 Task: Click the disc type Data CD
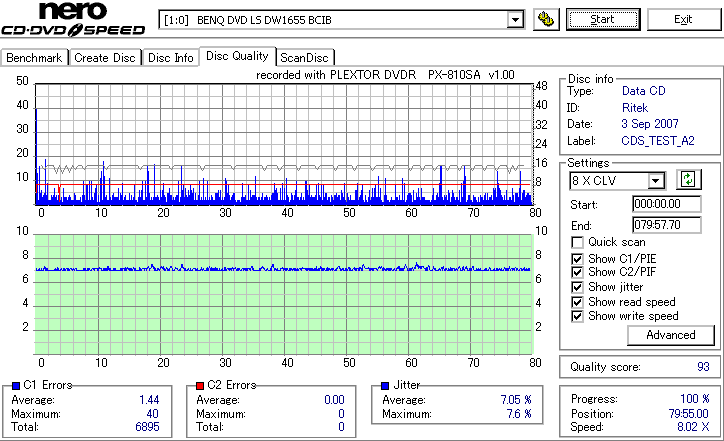click(644, 91)
